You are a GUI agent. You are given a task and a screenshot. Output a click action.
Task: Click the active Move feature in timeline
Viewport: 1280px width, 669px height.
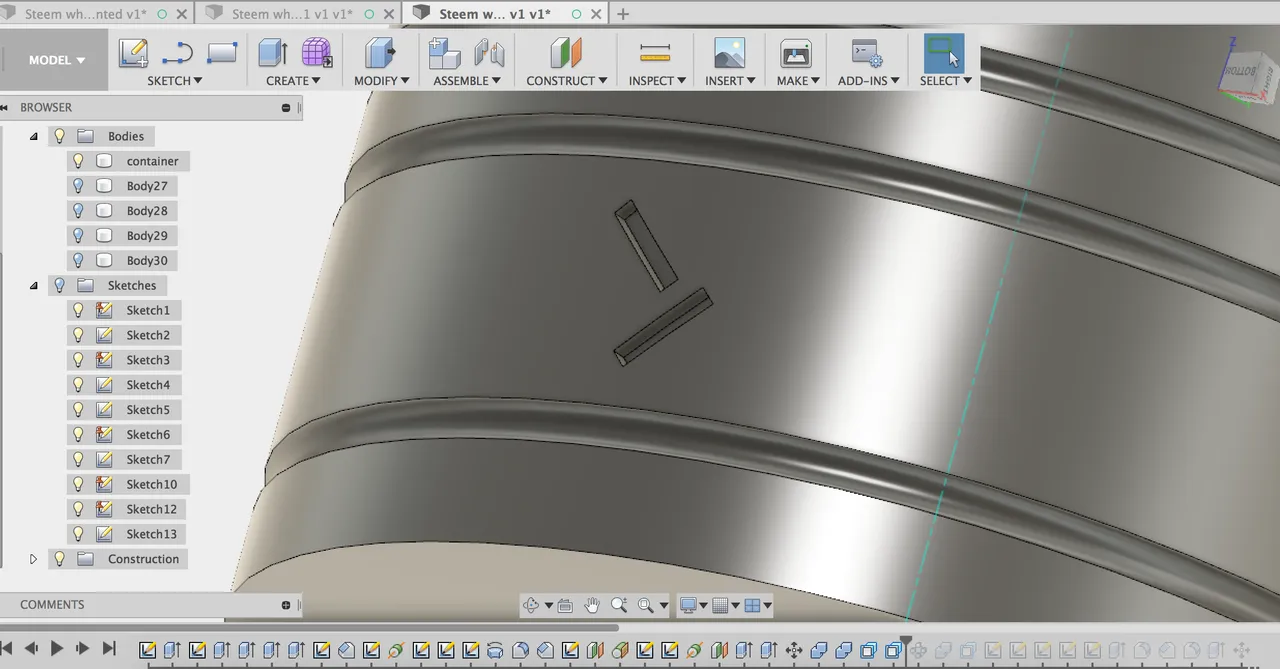pyautogui.click(x=794, y=650)
